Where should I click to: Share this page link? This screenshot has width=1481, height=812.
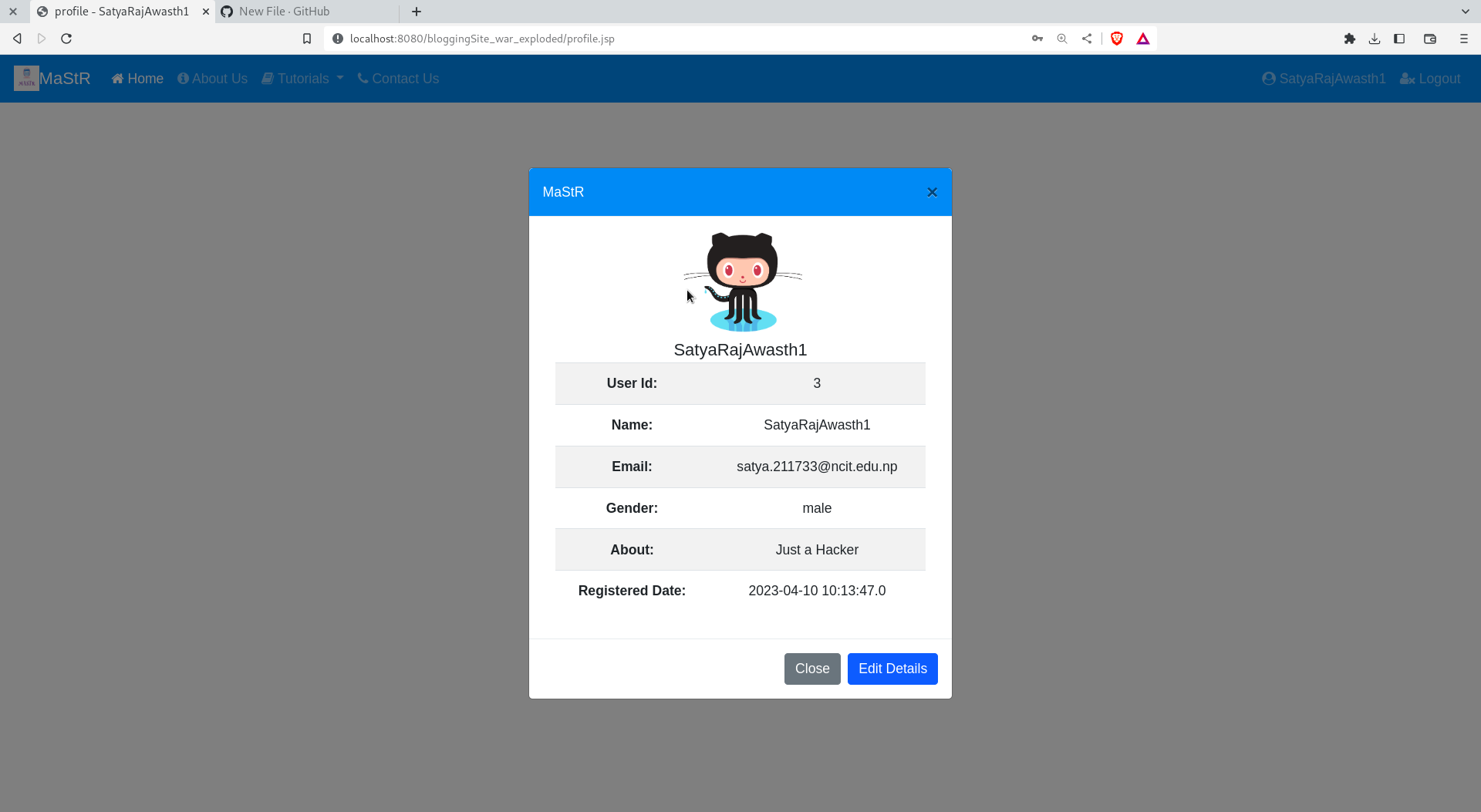point(1087,39)
